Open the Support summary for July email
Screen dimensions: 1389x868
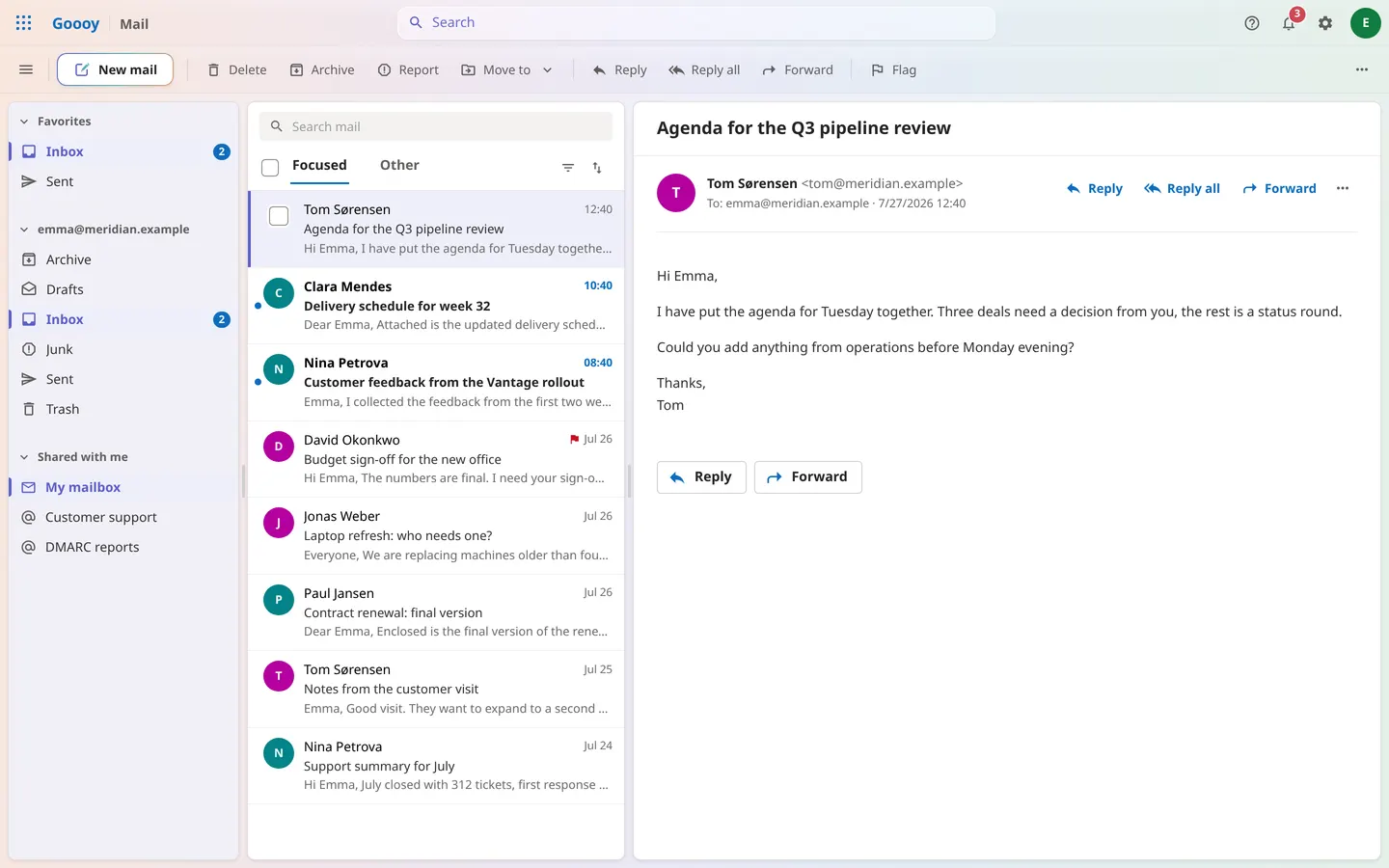point(436,766)
